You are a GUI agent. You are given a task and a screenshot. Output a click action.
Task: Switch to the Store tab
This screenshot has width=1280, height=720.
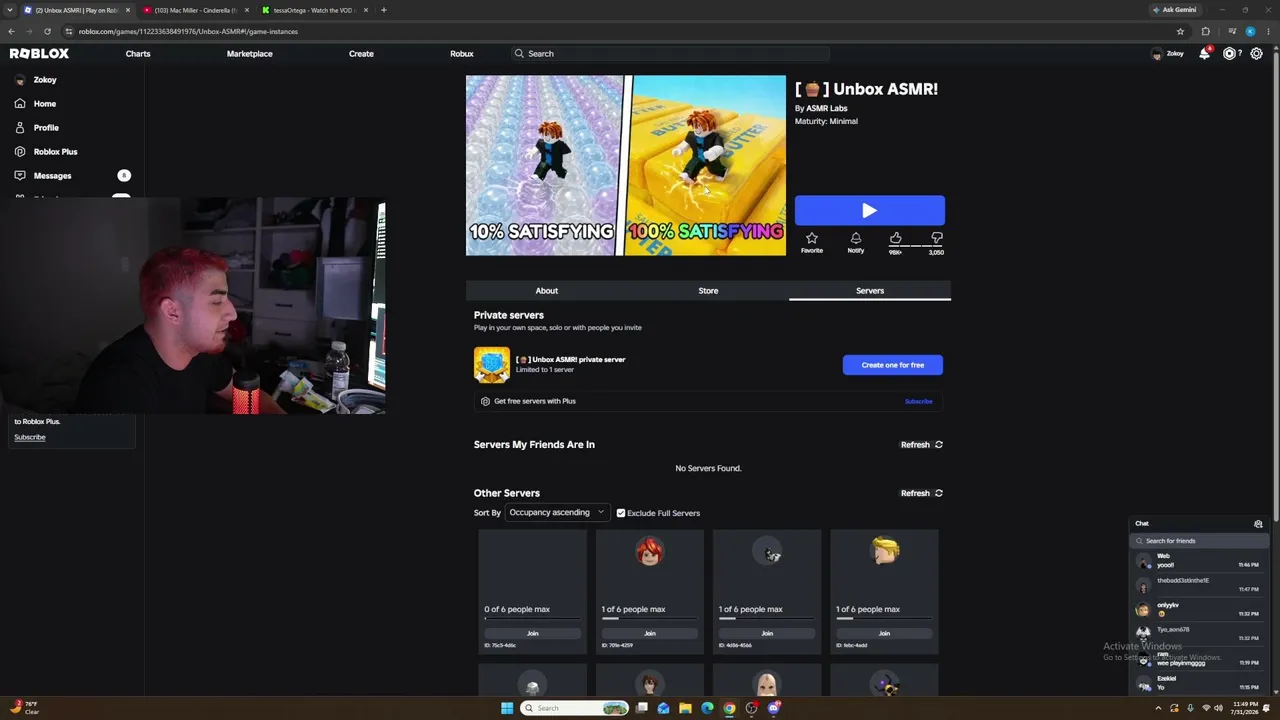[x=708, y=291]
